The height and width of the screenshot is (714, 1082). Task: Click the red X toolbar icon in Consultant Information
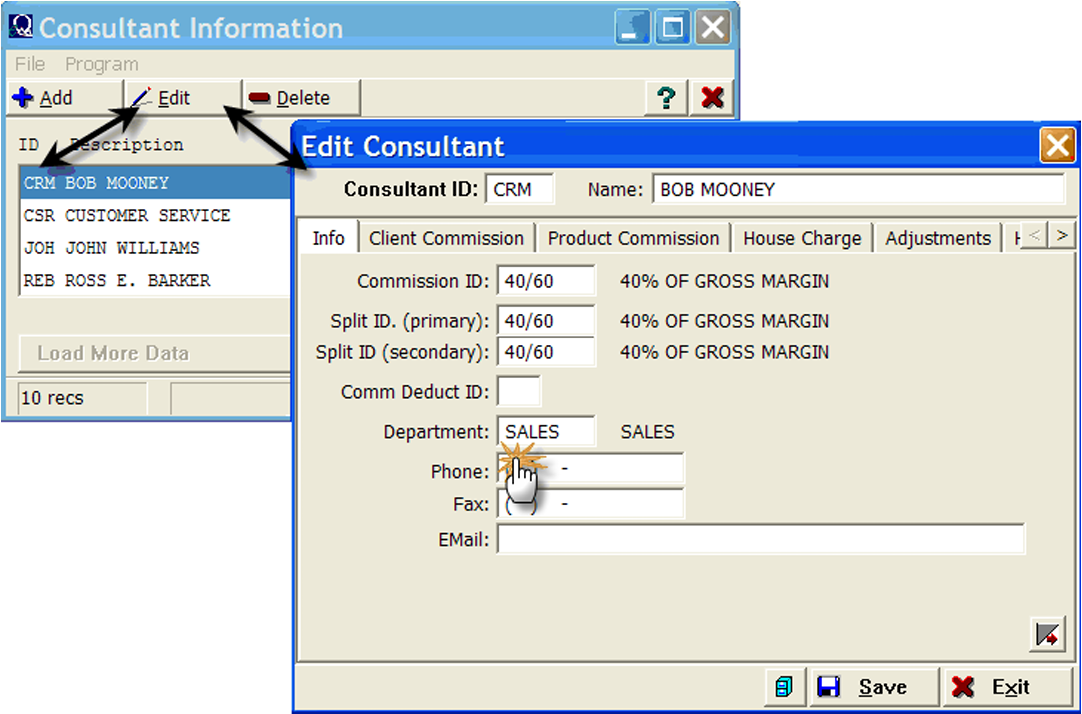[x=711, y=98]
